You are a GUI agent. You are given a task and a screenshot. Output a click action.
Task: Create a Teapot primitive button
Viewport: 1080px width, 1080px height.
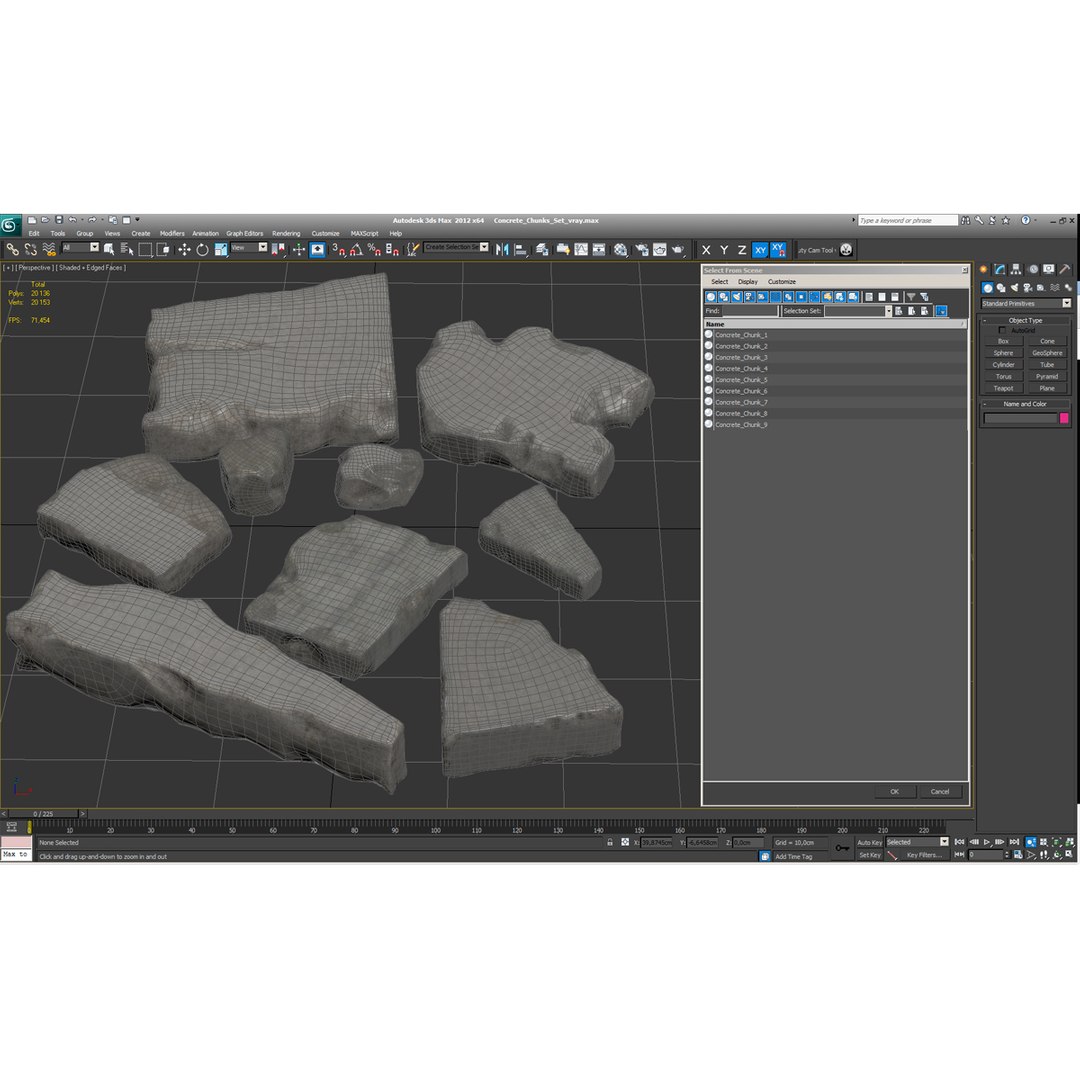[x=1003, y=388]
